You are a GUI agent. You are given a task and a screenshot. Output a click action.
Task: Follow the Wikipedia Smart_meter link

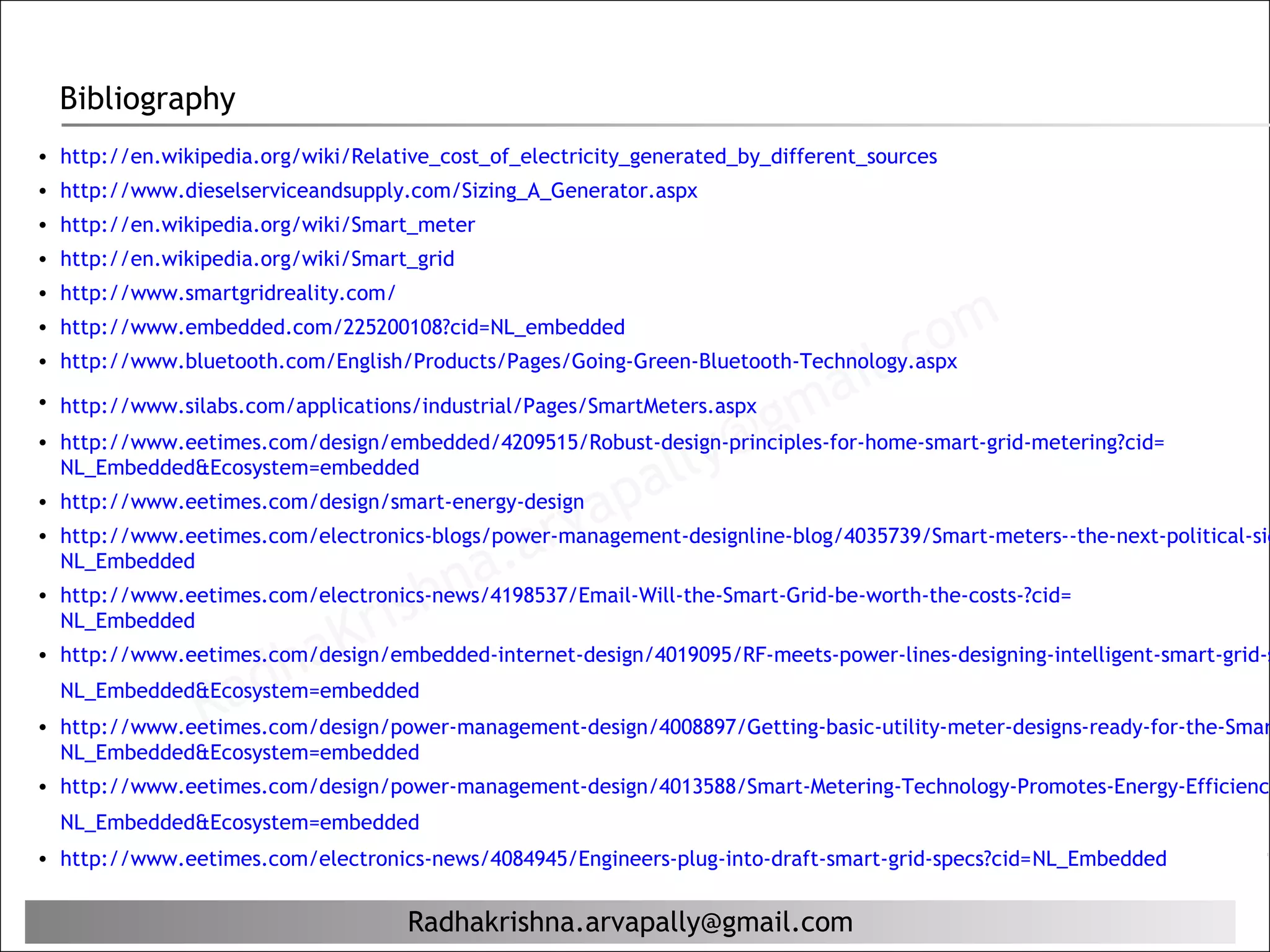267,225
